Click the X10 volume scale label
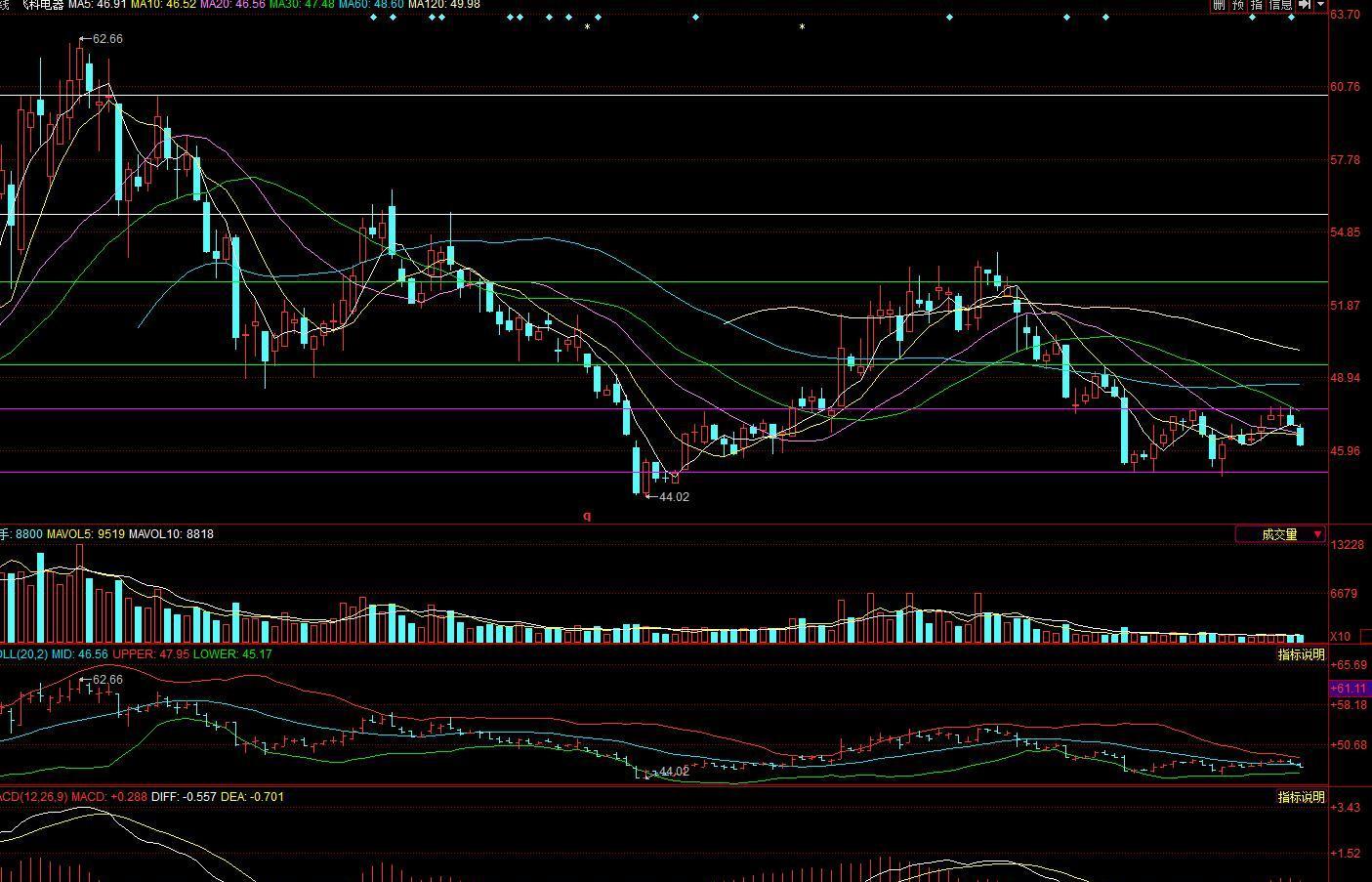The width and height of the screenshot is (1372, 882). [x=1341, y=637]
